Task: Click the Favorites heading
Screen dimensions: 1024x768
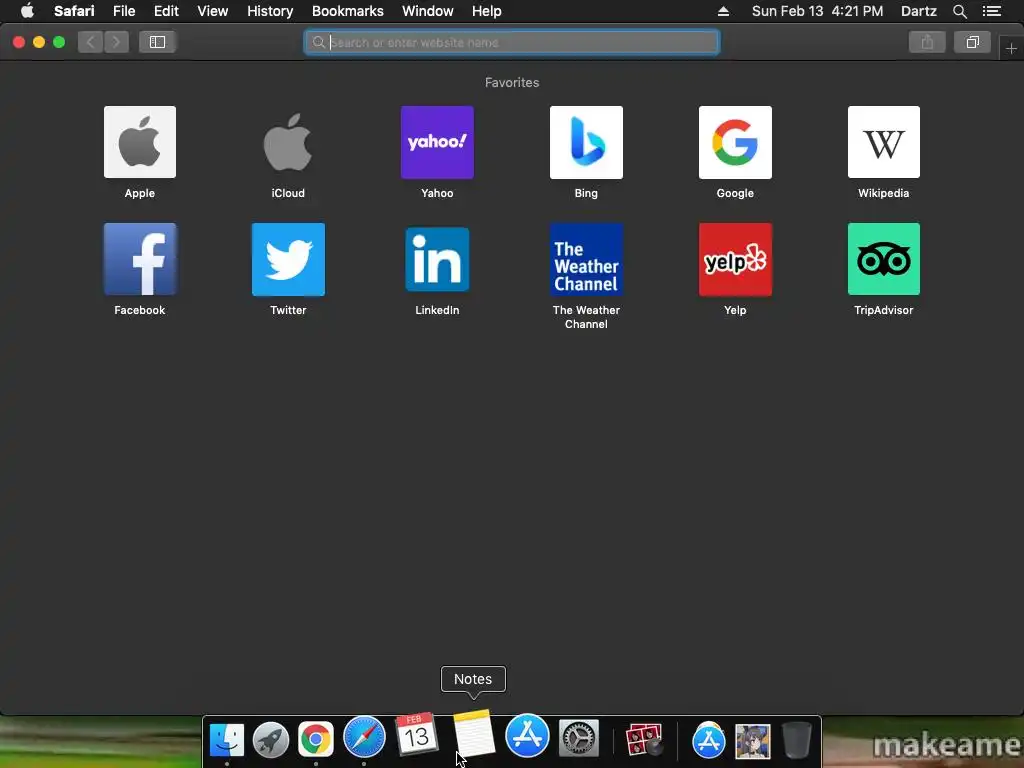Action: [512, 82]
